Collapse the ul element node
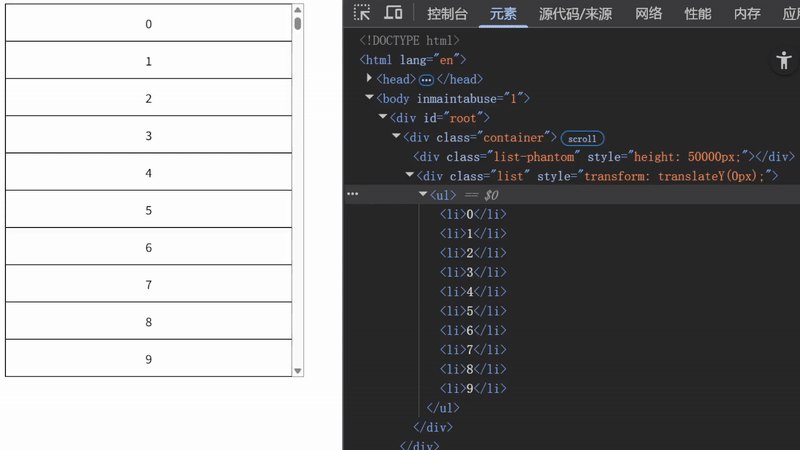The width and height of the screenshot is (800, 450). [422, 195]
